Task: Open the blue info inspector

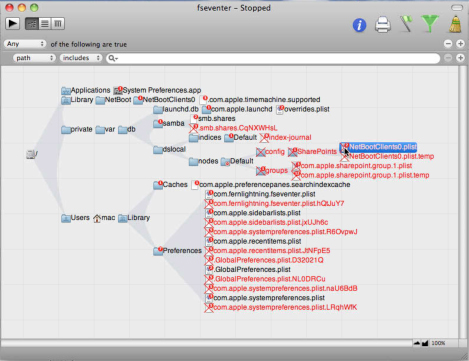Action: pos(359,25)
